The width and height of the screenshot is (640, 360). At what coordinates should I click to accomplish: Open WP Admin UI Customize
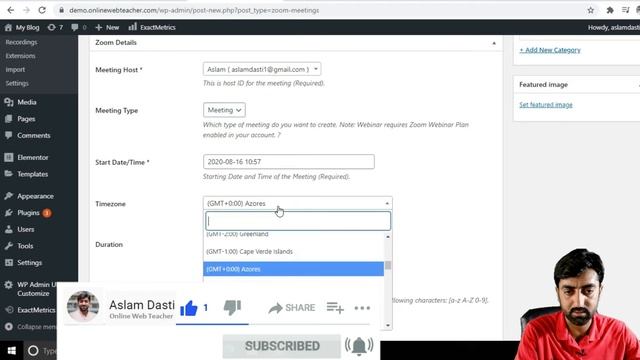pyautogui.click(x=33, y=289)
